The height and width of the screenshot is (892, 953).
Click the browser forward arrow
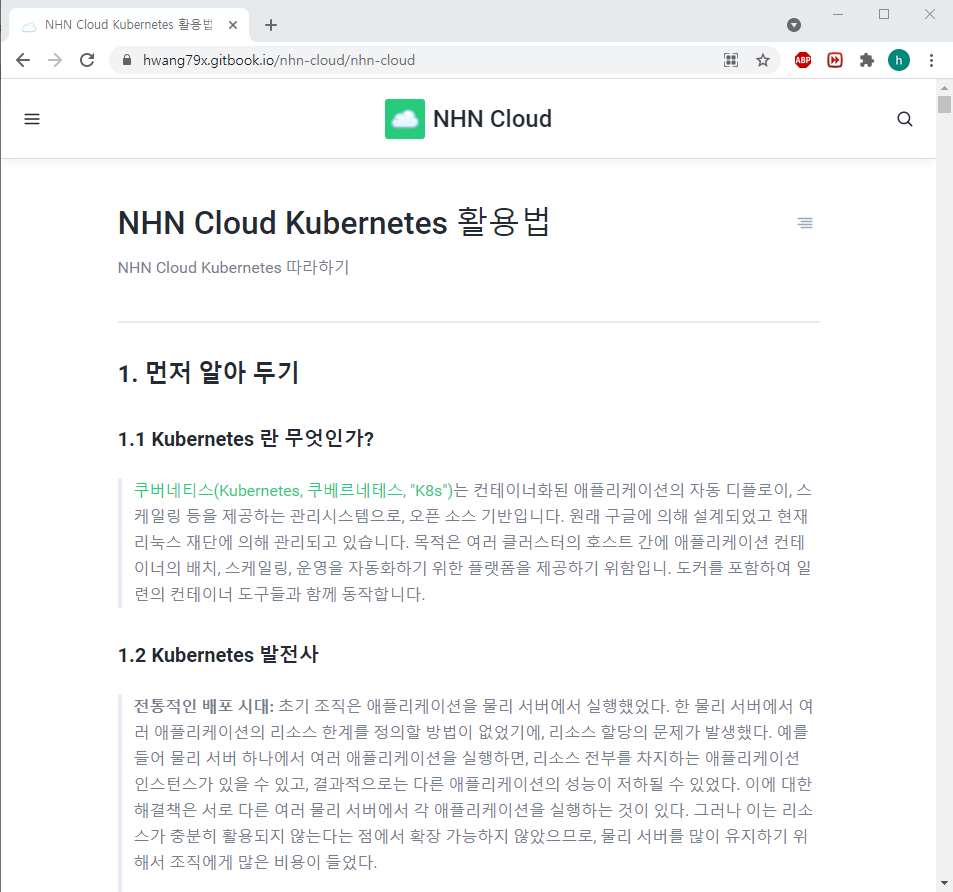55,60
